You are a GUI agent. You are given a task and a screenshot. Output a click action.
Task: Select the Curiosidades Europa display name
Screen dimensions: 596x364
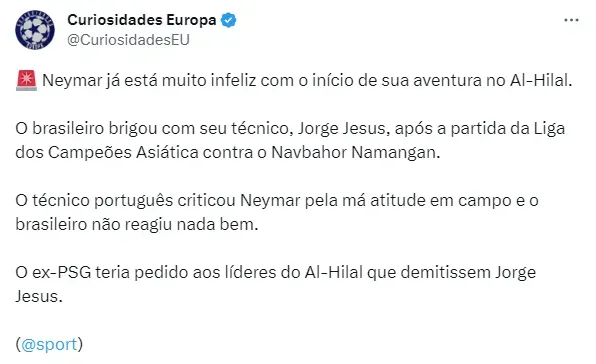tap(142, 20)
